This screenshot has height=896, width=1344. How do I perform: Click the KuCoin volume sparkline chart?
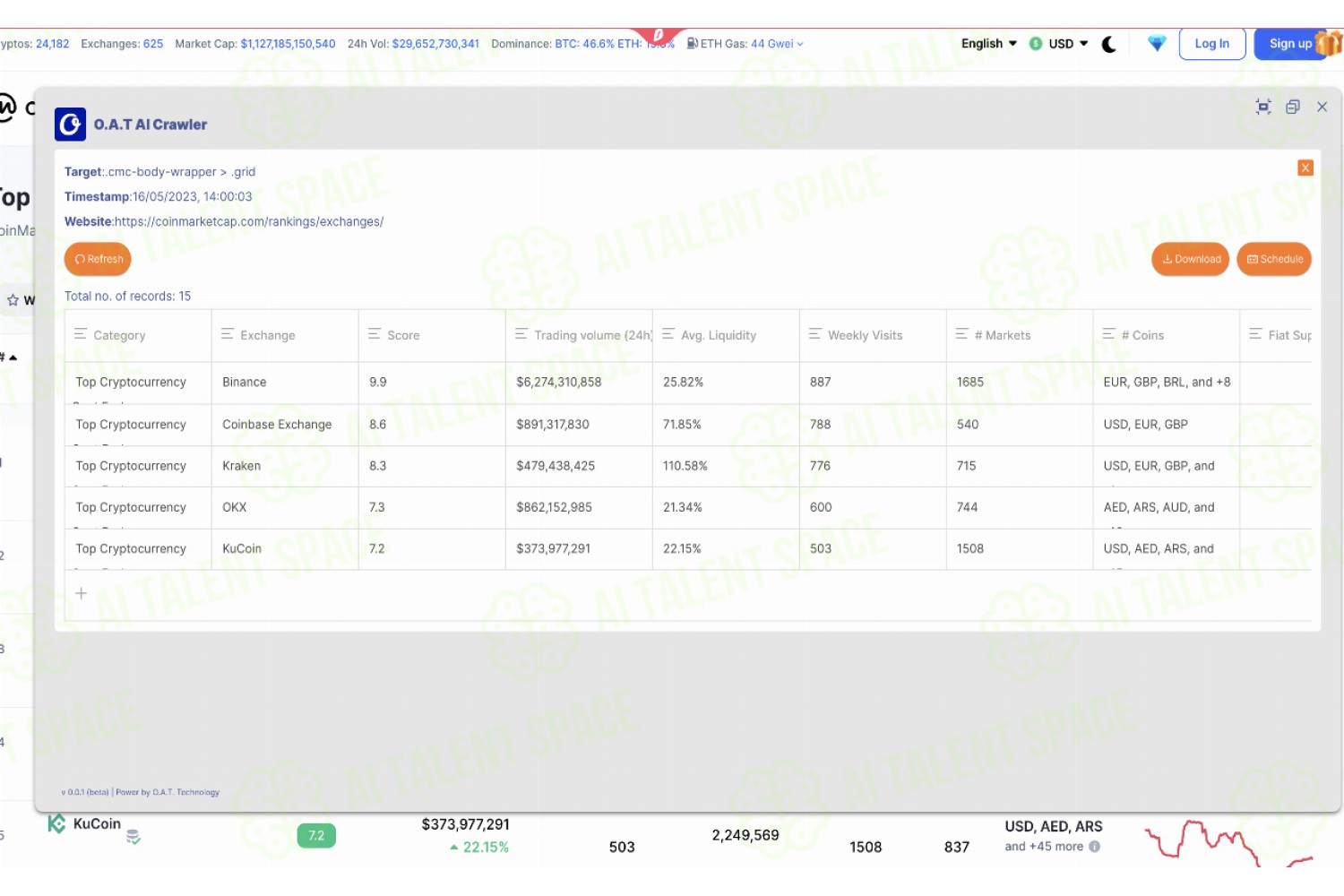[x=1228, y=842]
